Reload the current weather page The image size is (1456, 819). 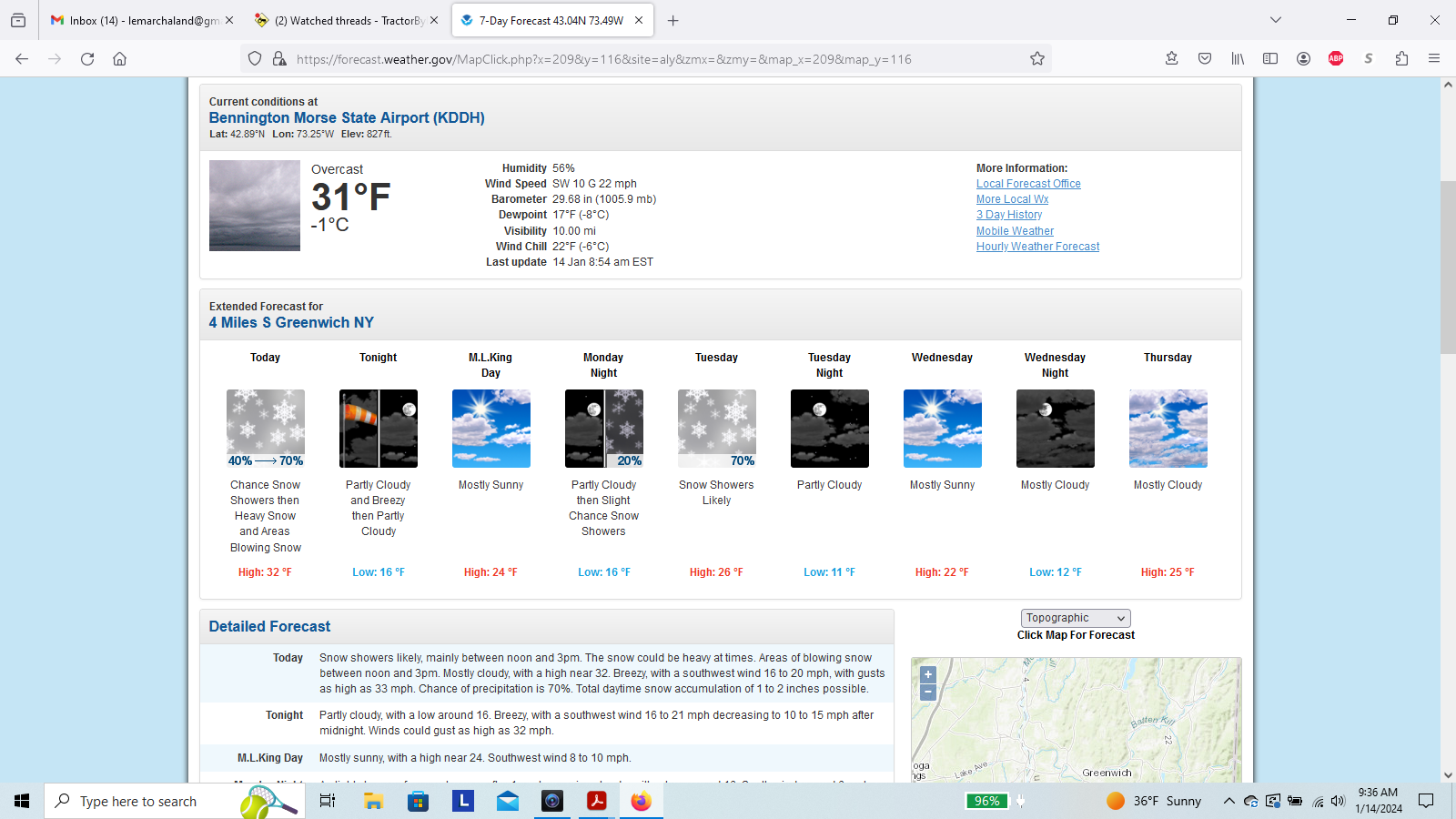87,59
